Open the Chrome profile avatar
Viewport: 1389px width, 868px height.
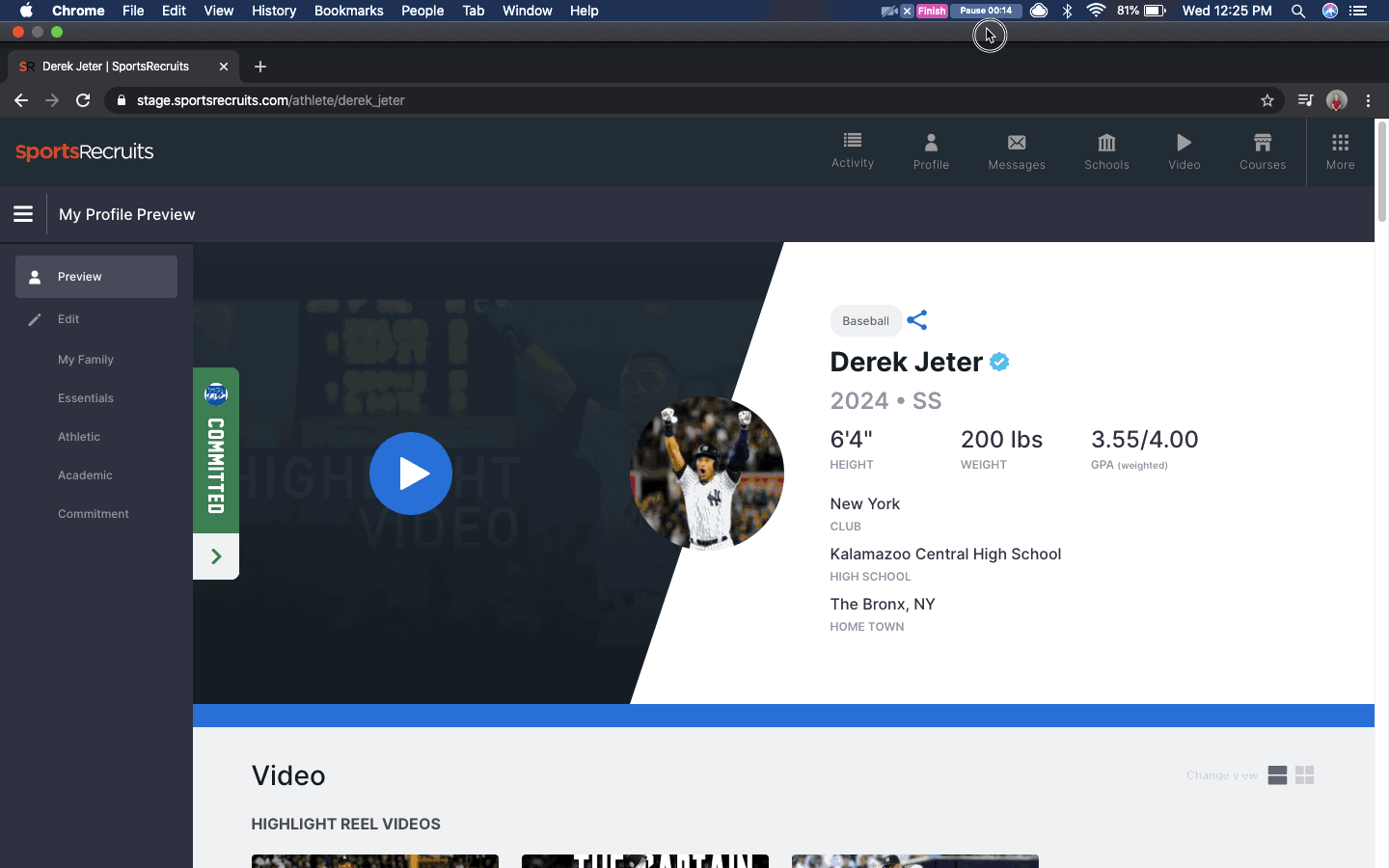coord(1337,100)
